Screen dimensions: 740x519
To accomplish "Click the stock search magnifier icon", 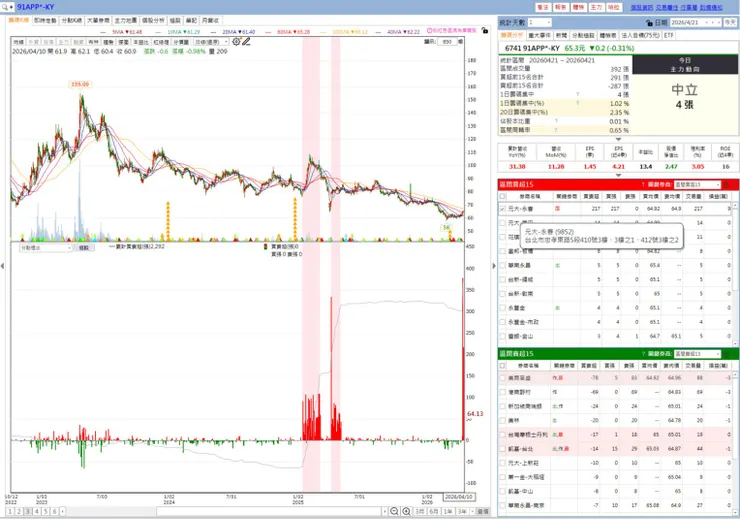I will pyautogui.click(x=5, y=7).
